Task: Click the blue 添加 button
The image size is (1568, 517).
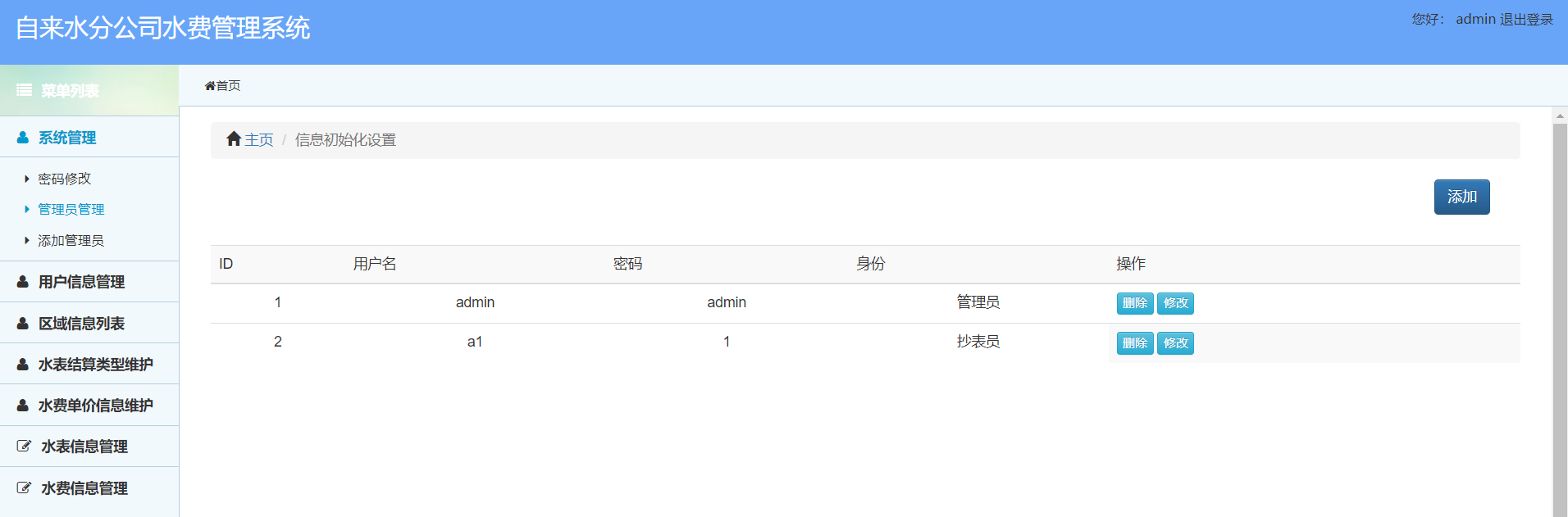Action: point(1461,197)
